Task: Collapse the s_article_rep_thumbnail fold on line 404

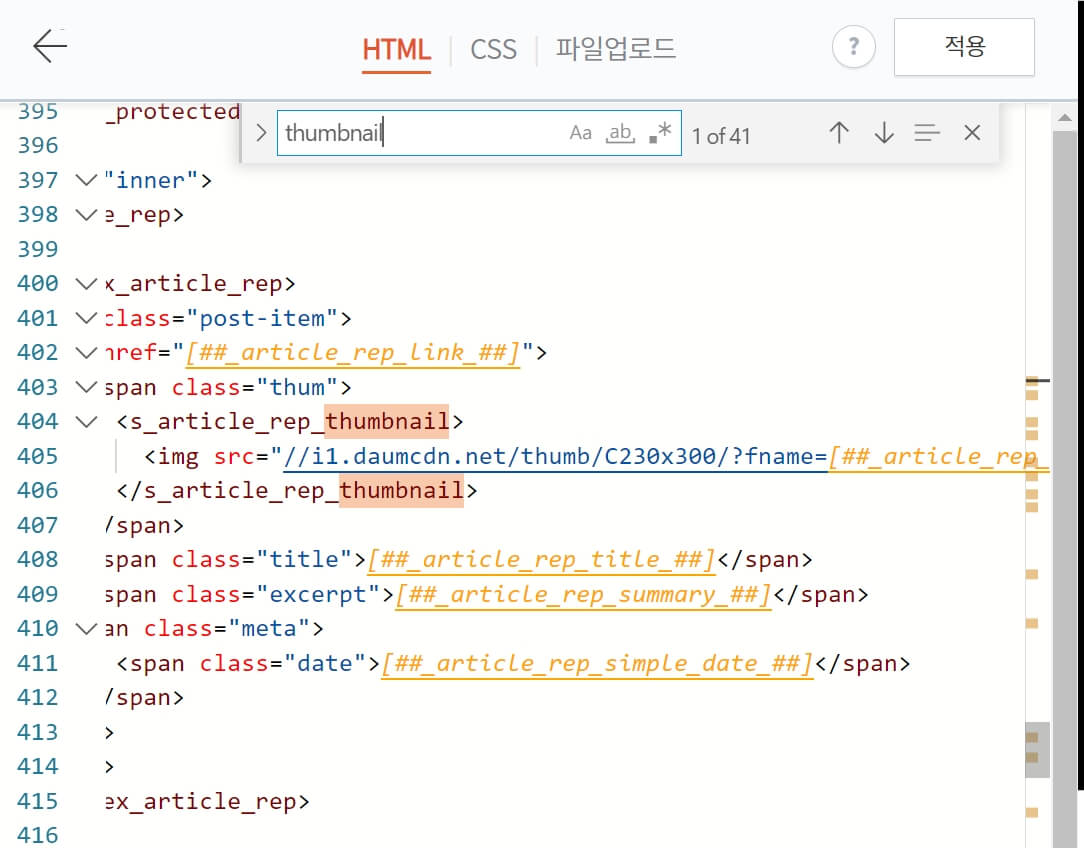Action: click(85, 421)
